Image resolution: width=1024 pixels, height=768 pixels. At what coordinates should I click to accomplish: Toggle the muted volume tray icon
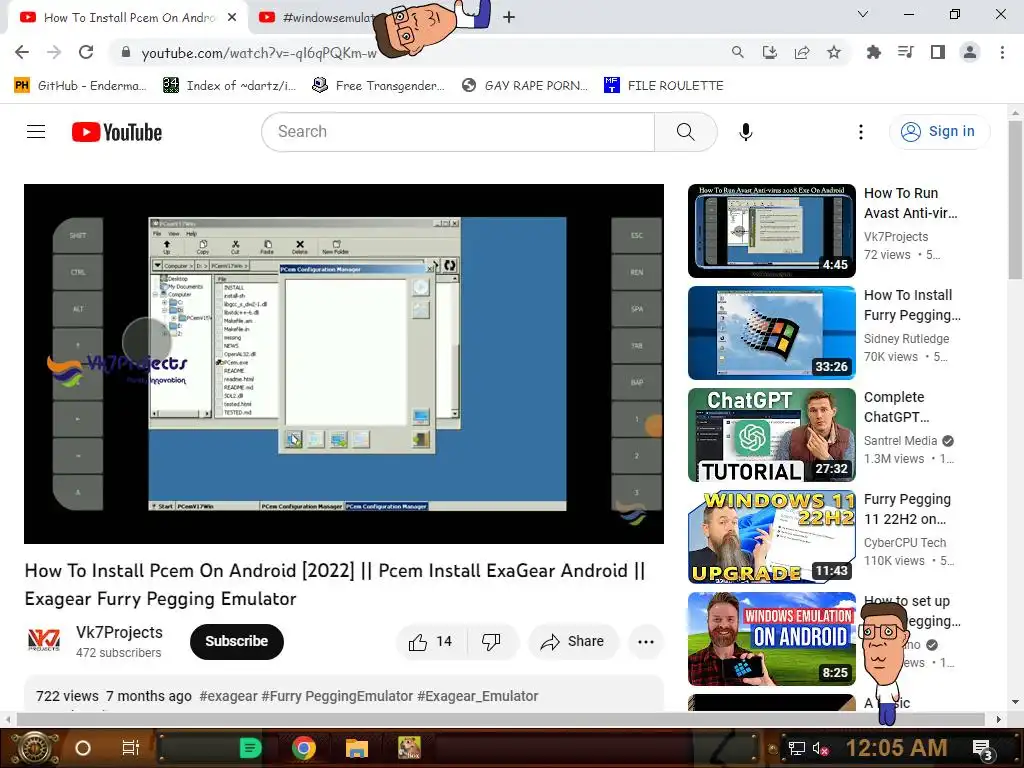[x=821, y=748]
